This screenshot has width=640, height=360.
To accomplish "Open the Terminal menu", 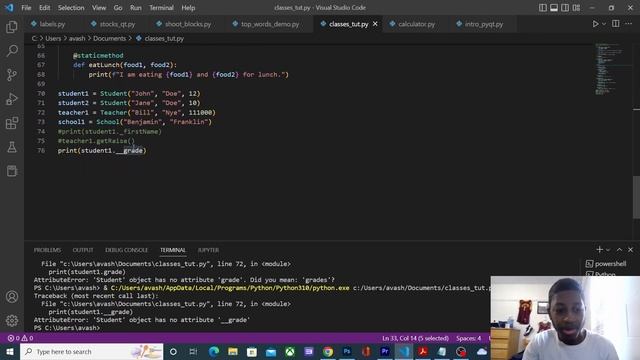I will [x=161, y=8].
